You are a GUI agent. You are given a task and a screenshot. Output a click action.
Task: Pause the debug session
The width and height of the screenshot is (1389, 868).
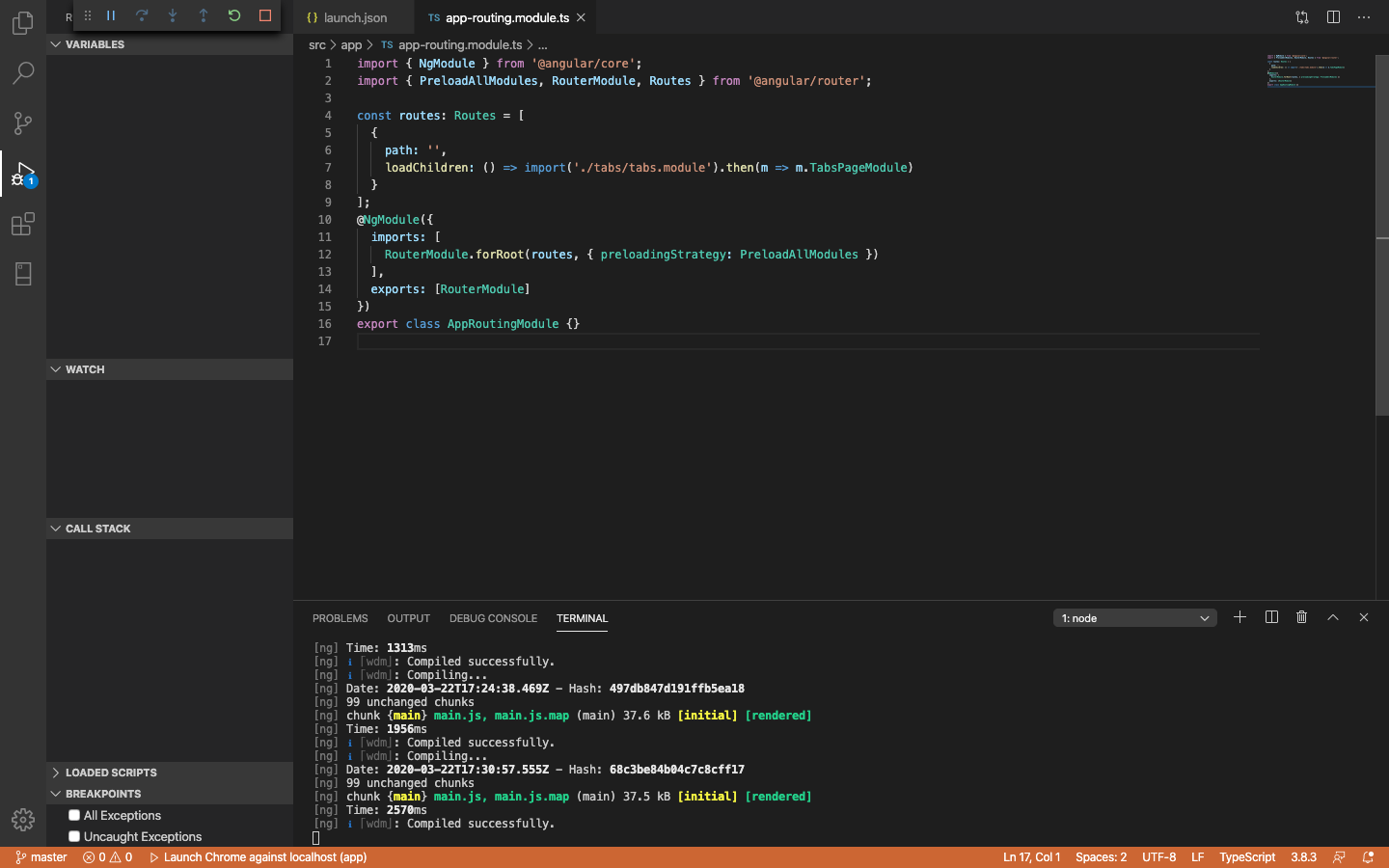(x=111, y=15)
